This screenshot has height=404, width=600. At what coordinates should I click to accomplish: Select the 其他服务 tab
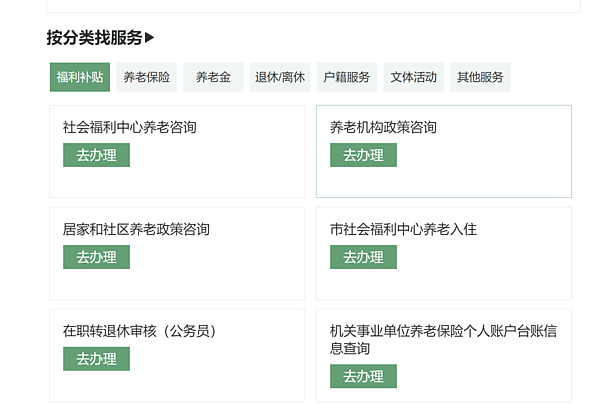(x=480, y=77)
